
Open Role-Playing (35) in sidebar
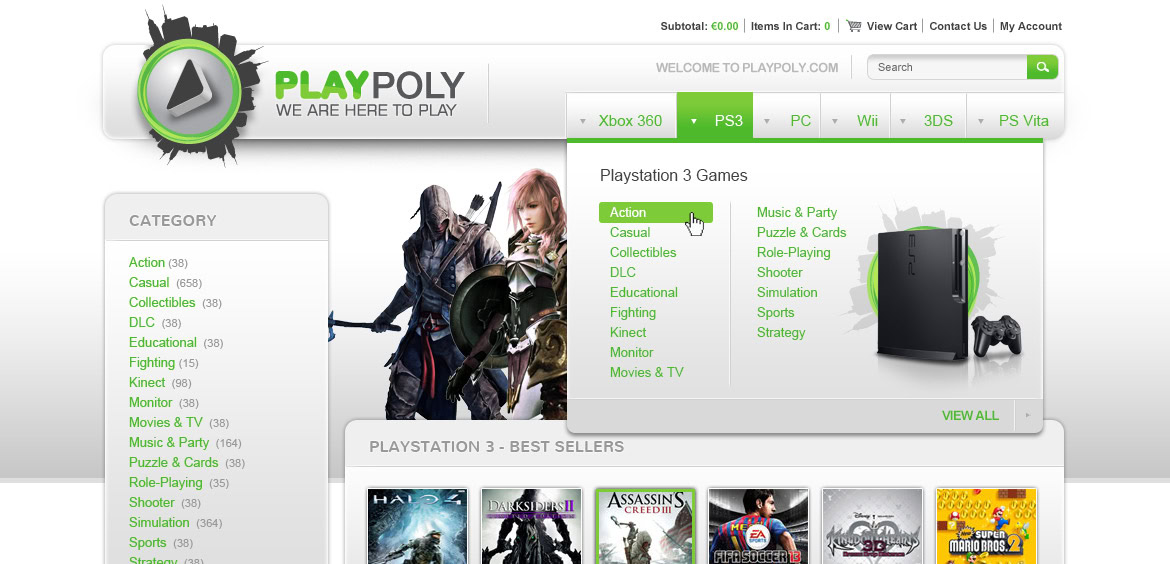(x=179, y=483)
